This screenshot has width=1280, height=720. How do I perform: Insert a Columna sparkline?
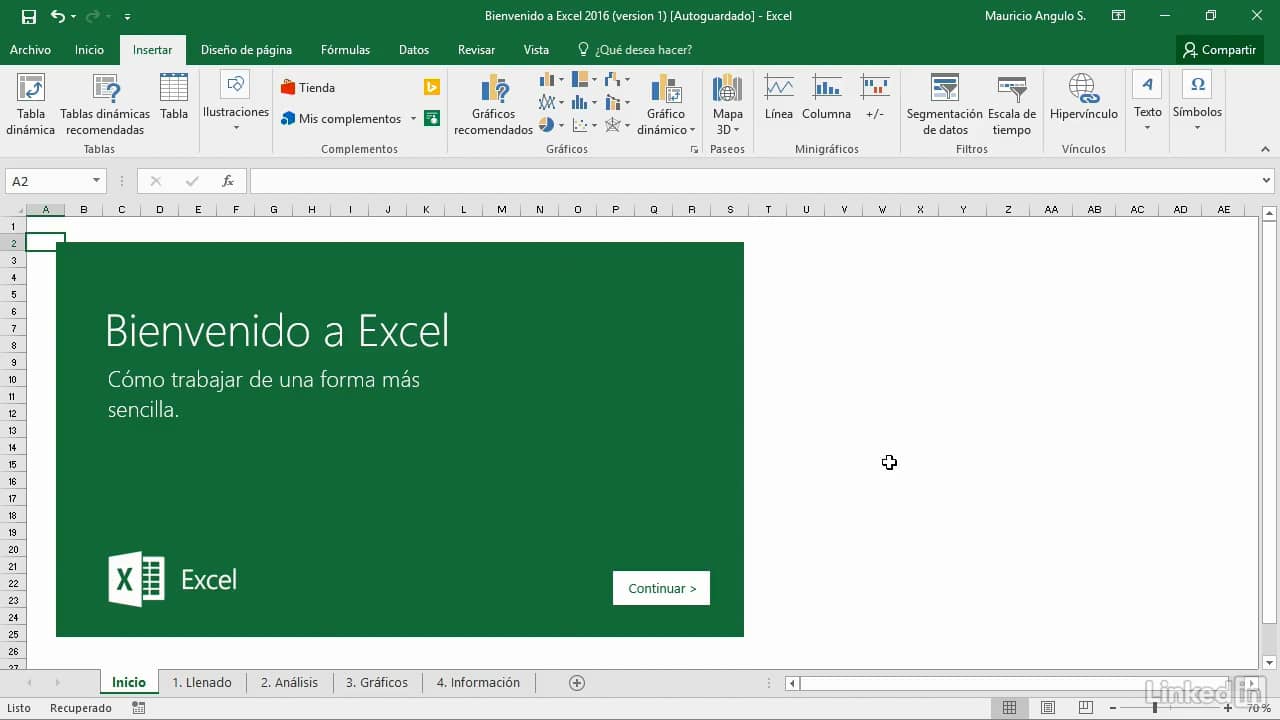pyautogui.click(x=826, y=97)
